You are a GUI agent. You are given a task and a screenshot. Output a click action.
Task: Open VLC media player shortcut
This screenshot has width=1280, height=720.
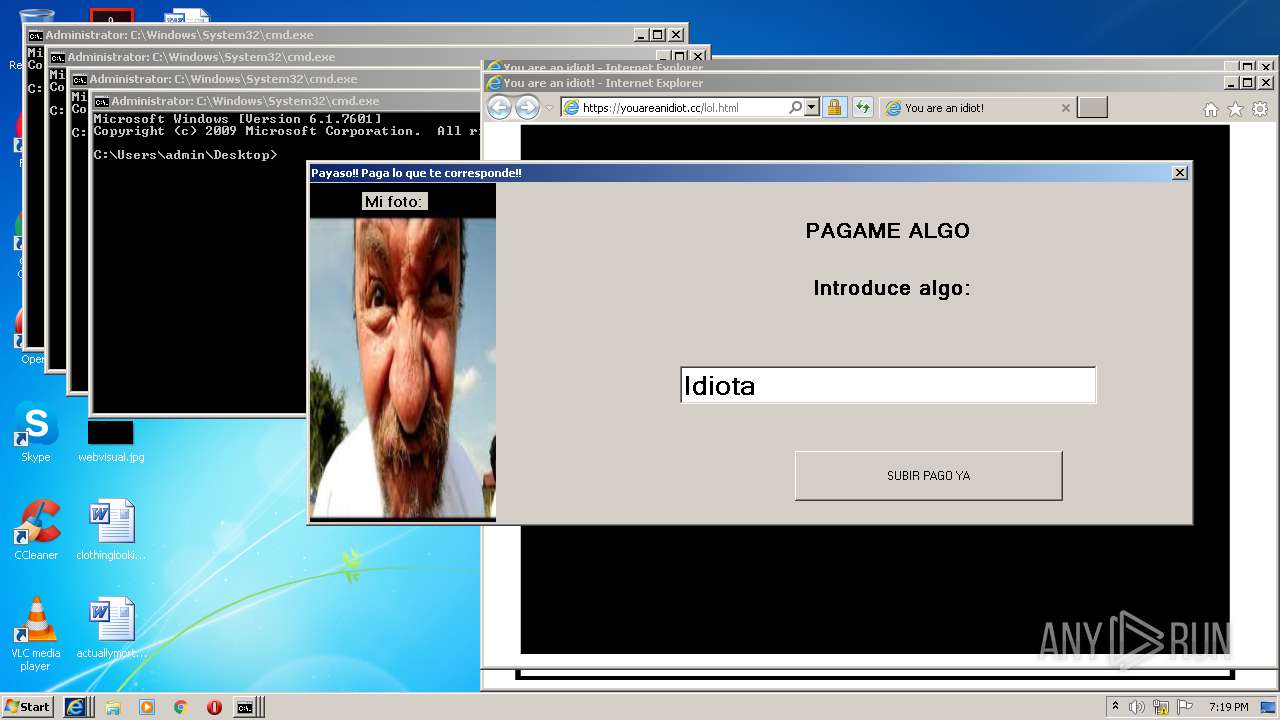pos(36,634)
